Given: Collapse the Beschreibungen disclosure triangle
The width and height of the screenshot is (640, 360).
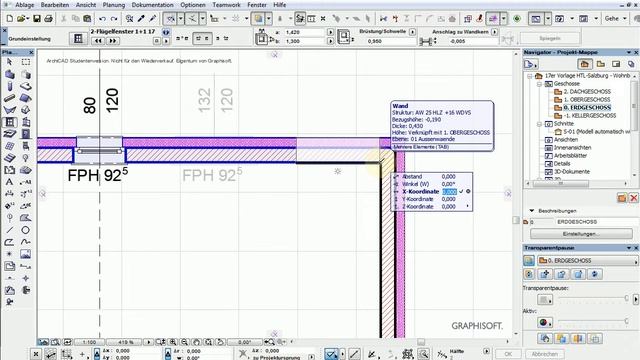Looking at the screenshot, I should click(x=531, y=211).
